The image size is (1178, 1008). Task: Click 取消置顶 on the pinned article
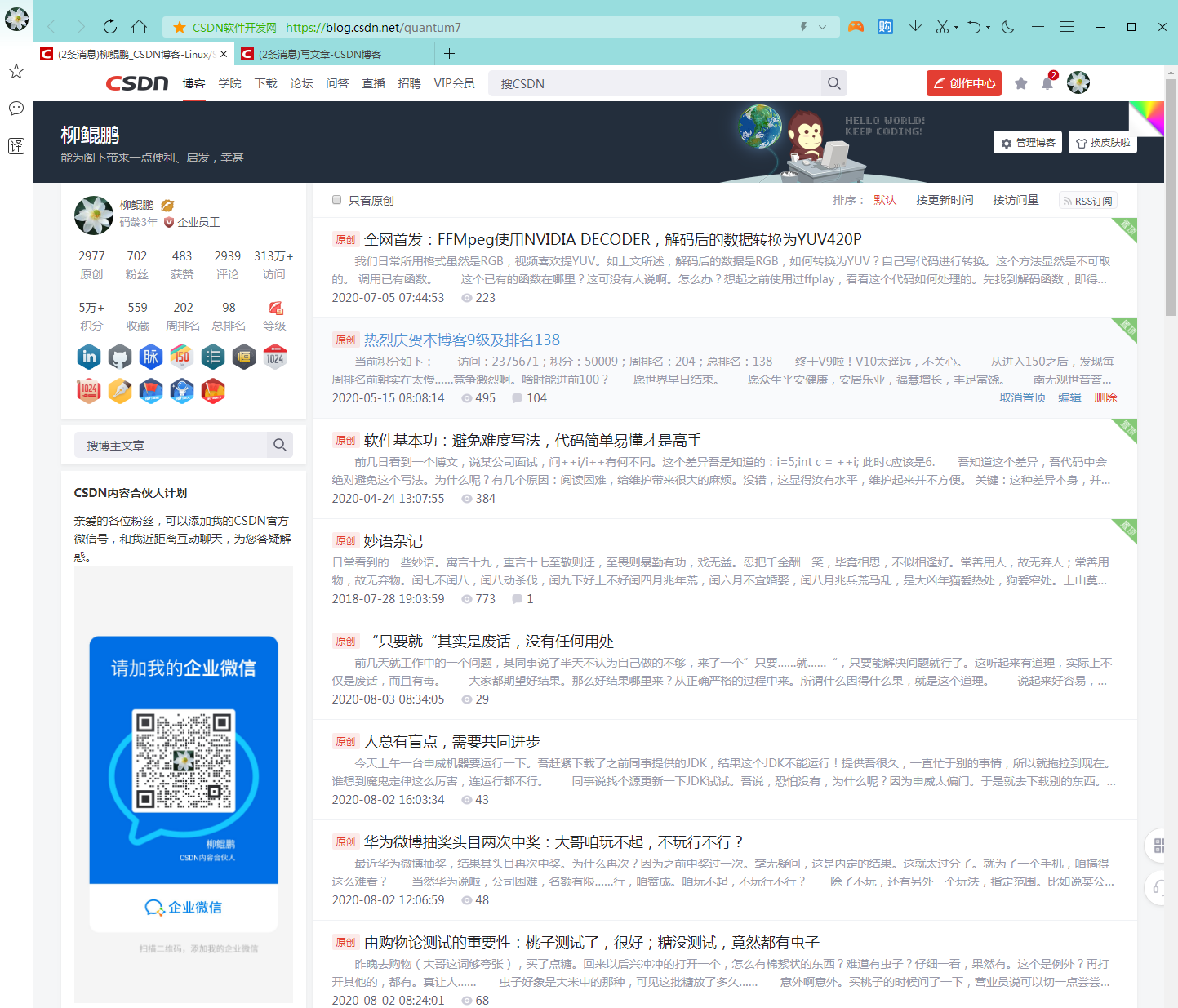coord(1023,397)
